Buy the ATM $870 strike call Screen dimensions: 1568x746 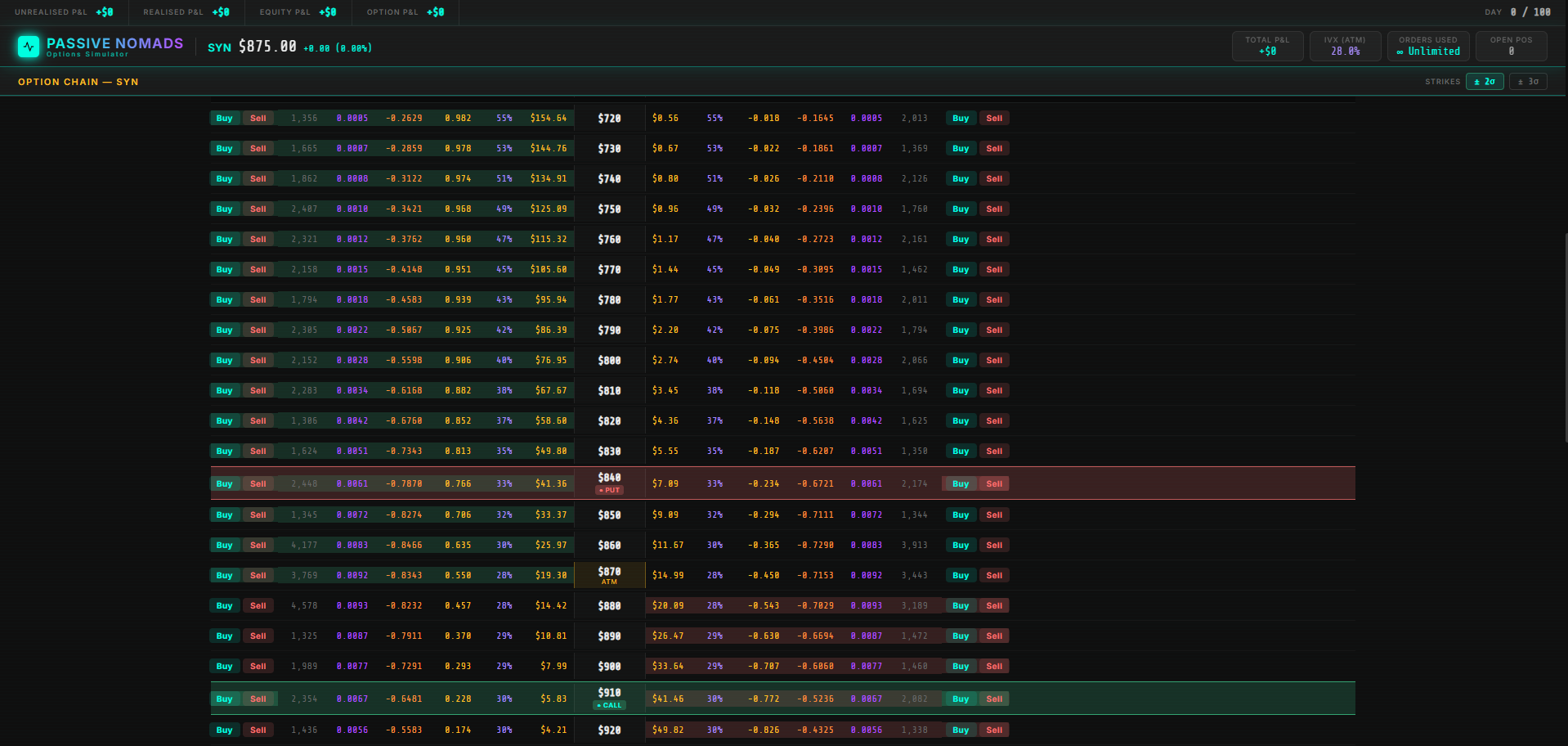225,576
